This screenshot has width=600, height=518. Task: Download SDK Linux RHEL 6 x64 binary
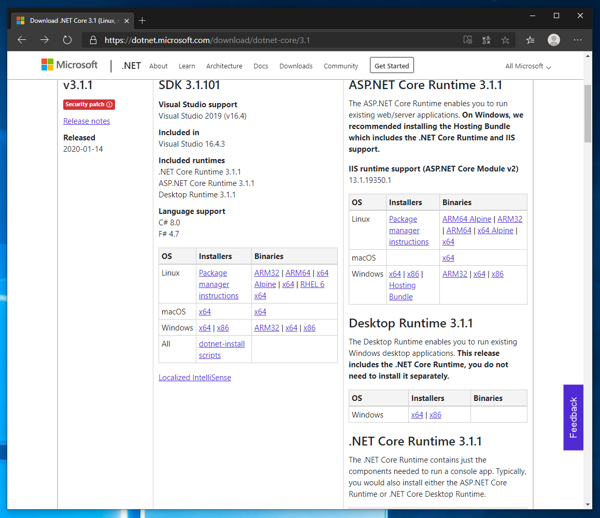pos(289,290)
